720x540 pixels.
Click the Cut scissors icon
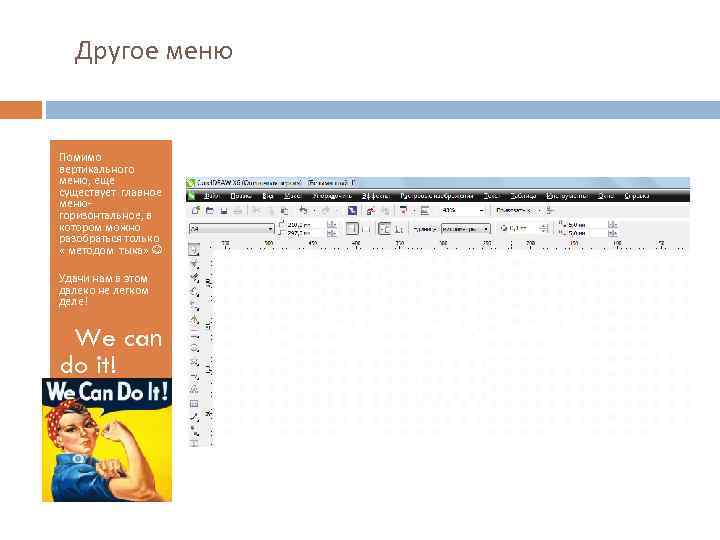click(x=257, y=211)
